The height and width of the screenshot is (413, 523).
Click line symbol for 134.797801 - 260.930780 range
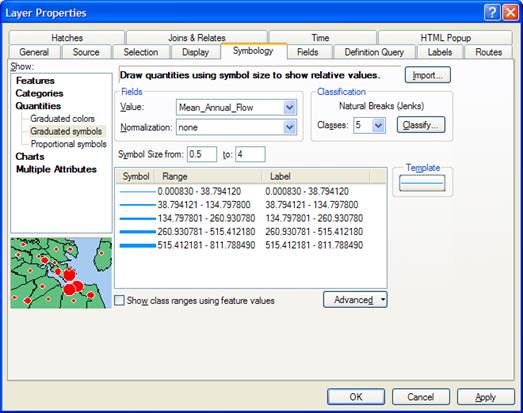click(137, 219)
